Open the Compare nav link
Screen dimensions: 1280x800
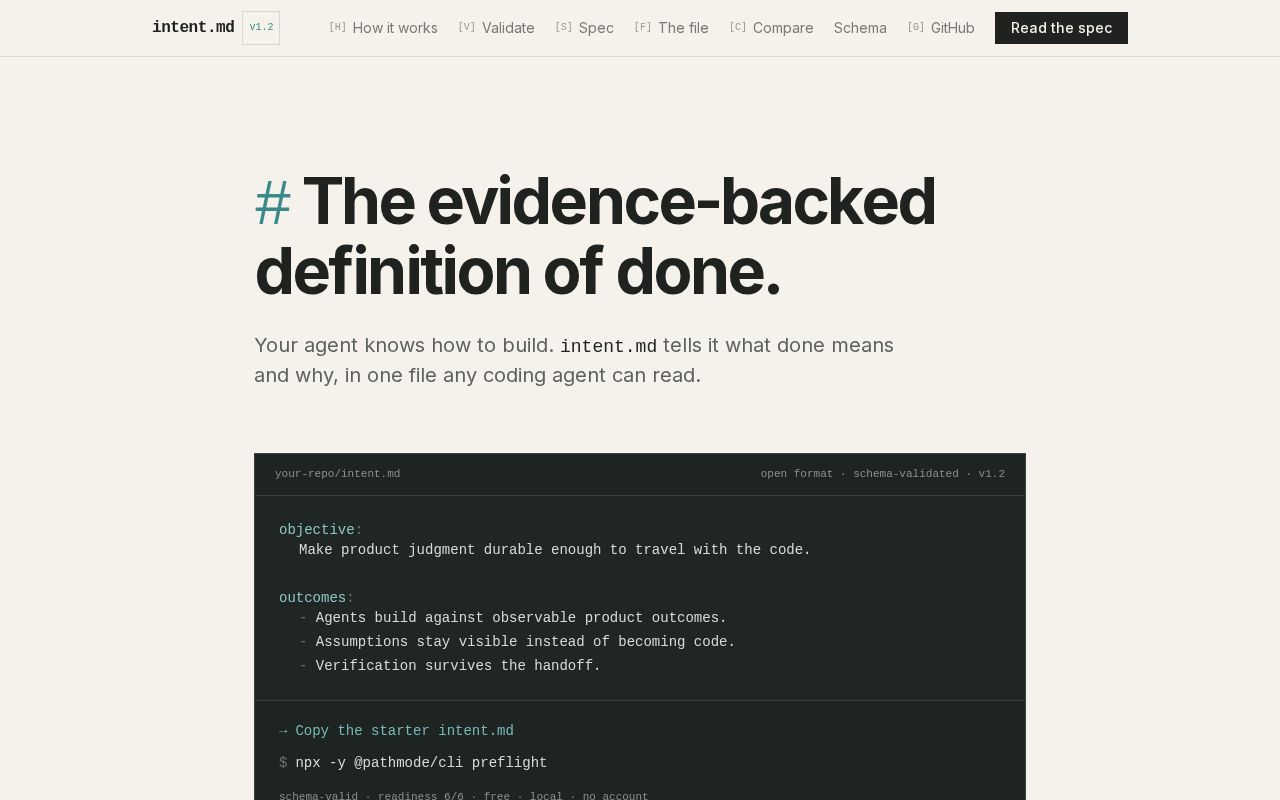pyautogui.click(x=771, y=28)
